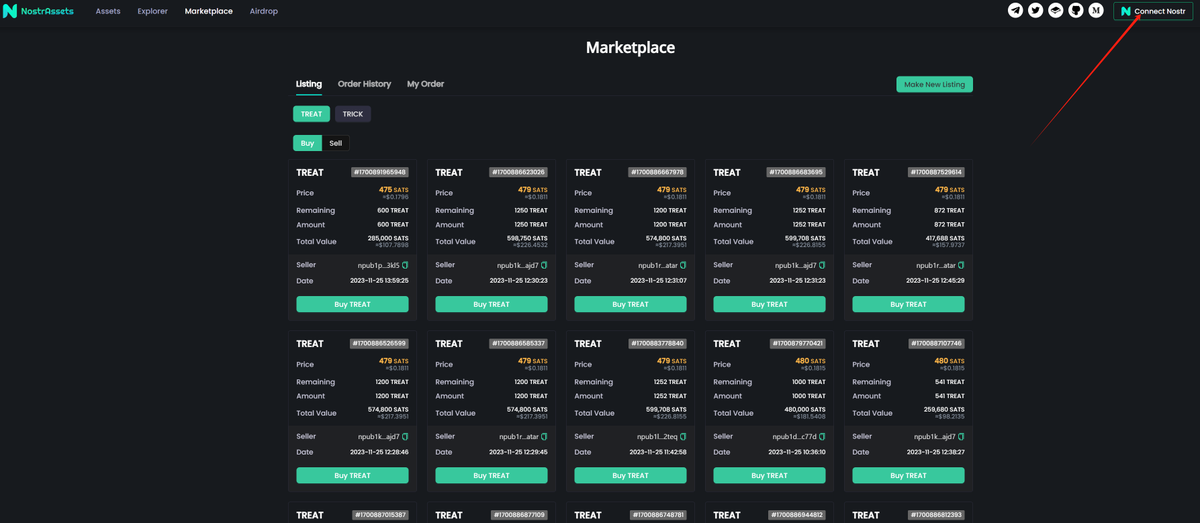Copy seller address in order #1700886623026
This screenshot has width=1200, height=523.
(x=544, y=265)
